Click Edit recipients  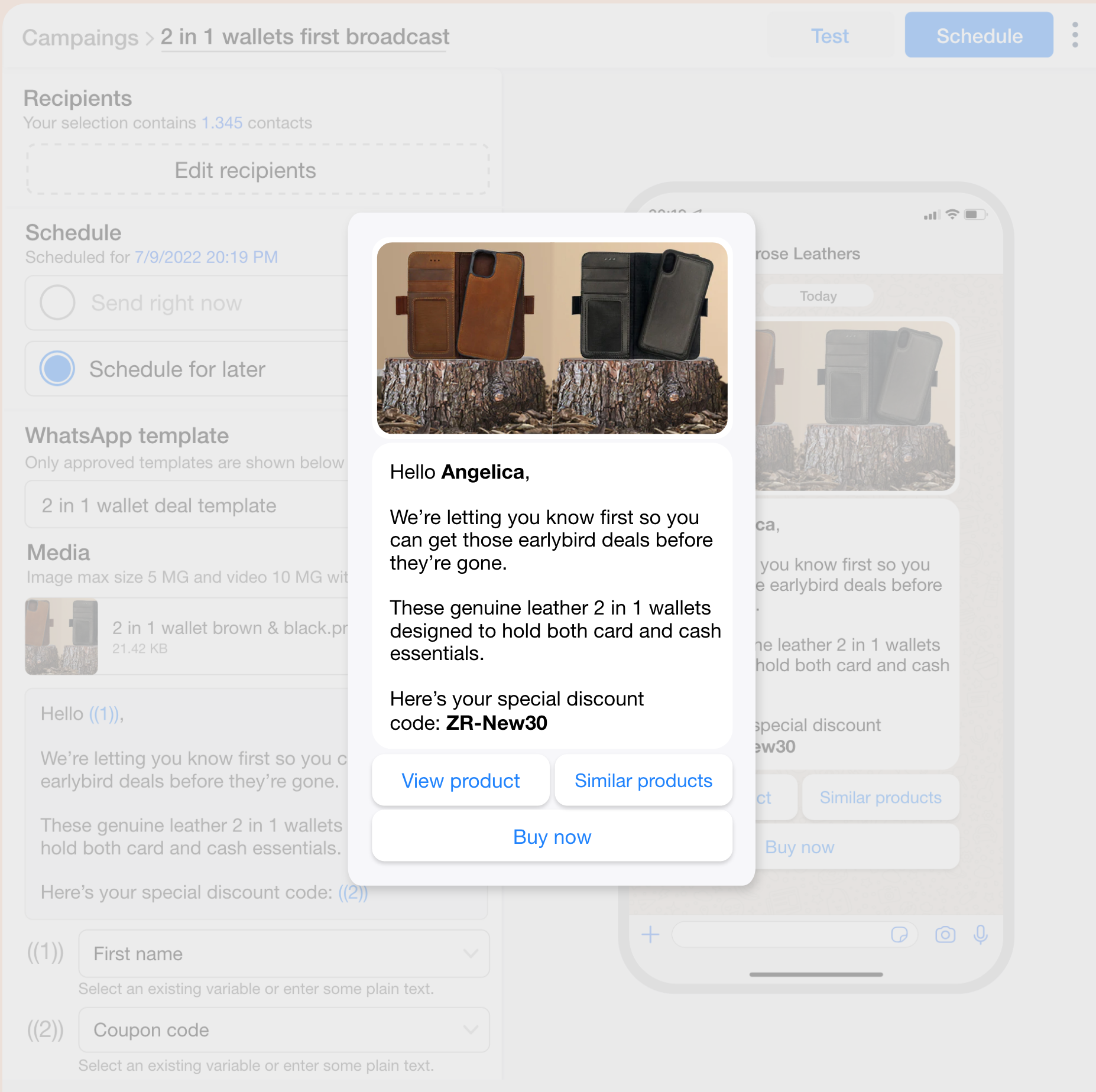coord(258,170)
